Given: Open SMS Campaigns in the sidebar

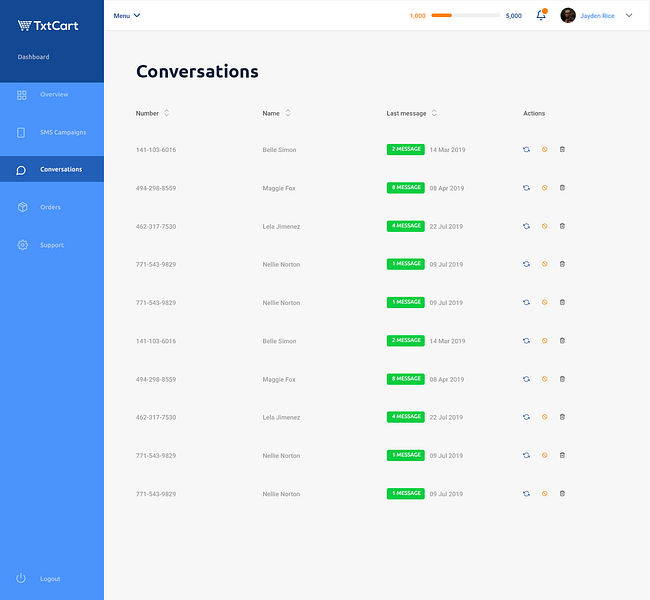Looking at the screenshot, I should [x=63, y=132].
